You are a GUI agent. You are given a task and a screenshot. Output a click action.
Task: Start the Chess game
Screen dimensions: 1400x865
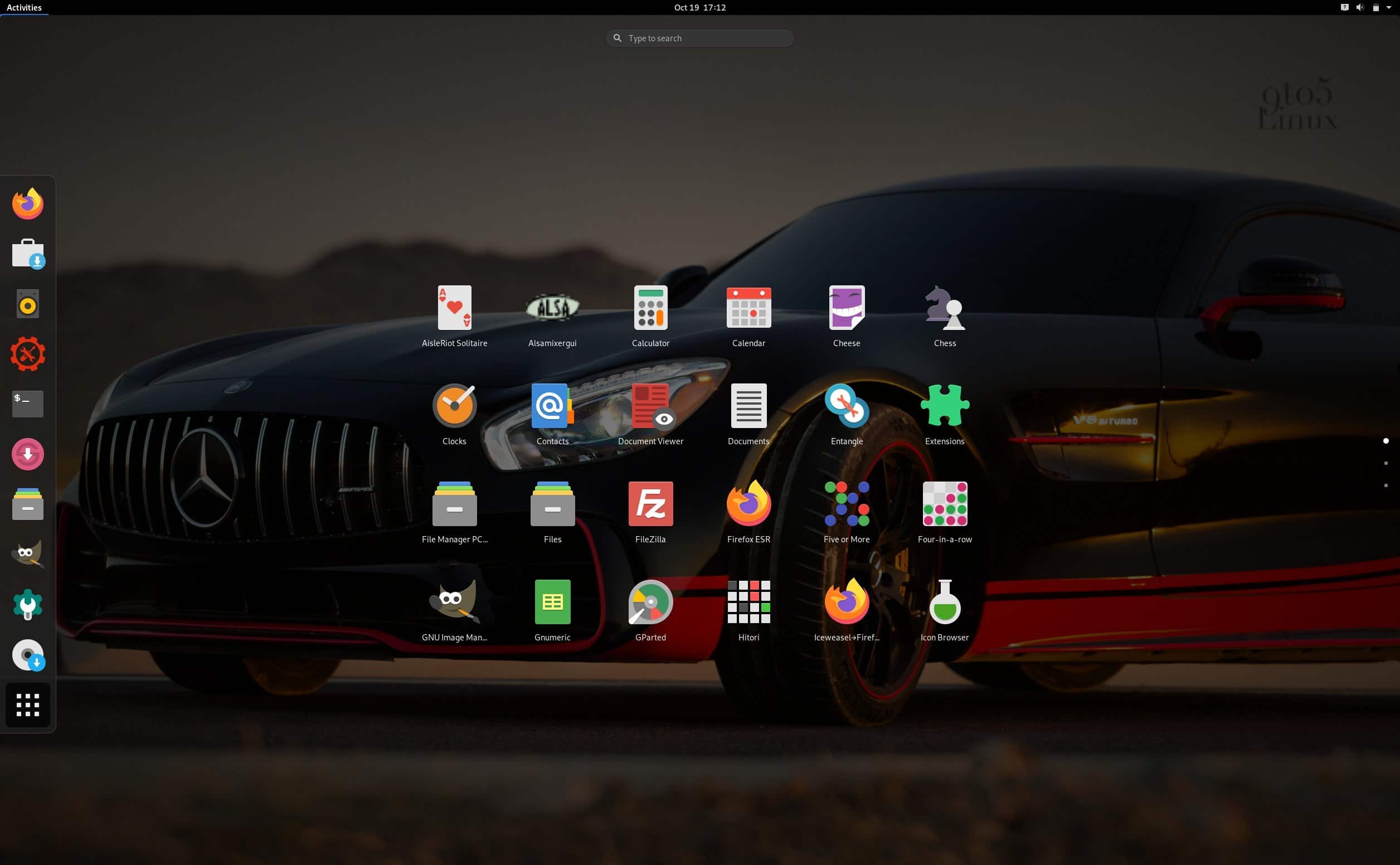[945, 317]
